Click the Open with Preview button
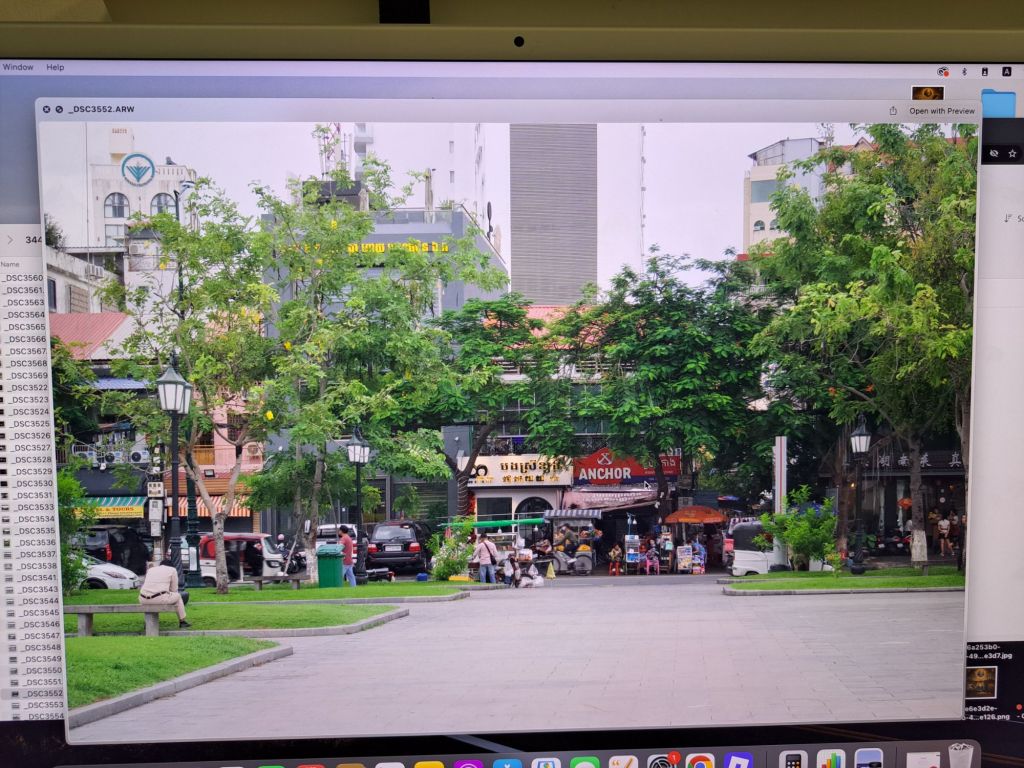 (x=941, y=111)
